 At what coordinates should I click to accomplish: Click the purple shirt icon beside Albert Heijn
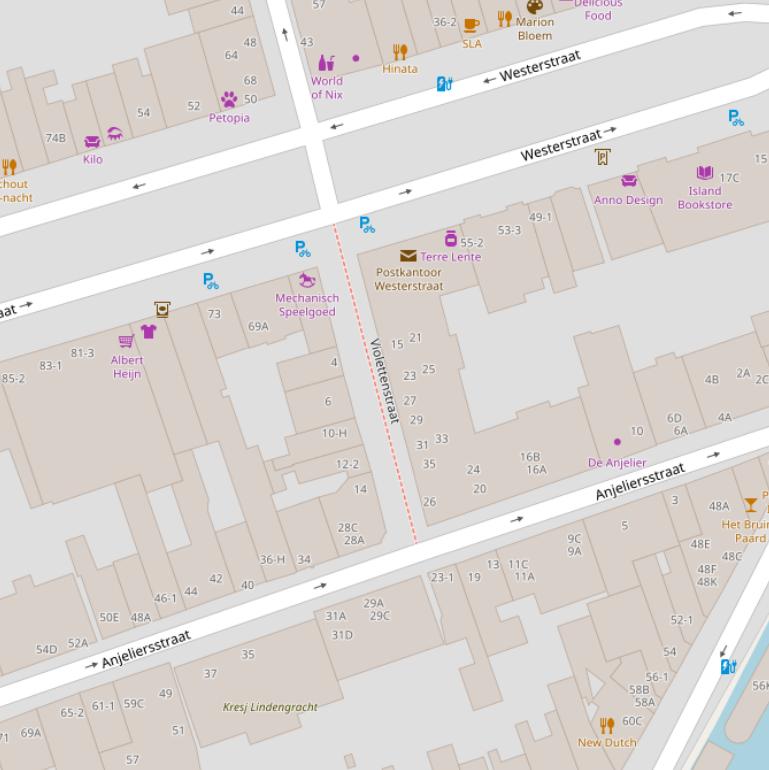149,331
